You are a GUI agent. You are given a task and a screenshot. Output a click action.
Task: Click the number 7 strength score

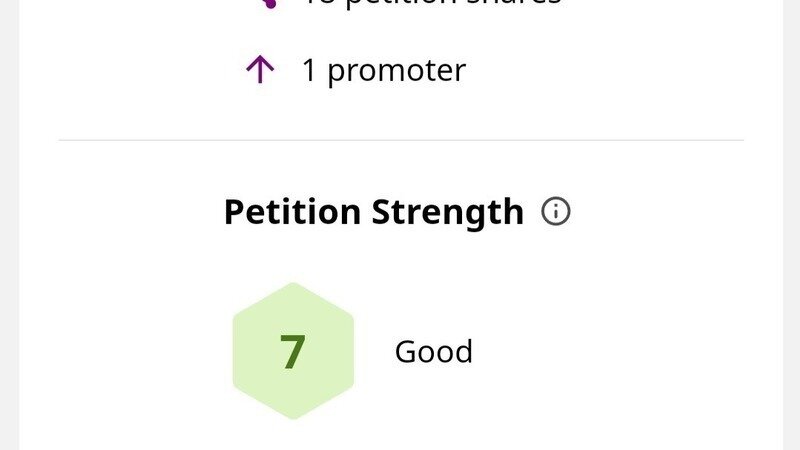coord(292,352)
